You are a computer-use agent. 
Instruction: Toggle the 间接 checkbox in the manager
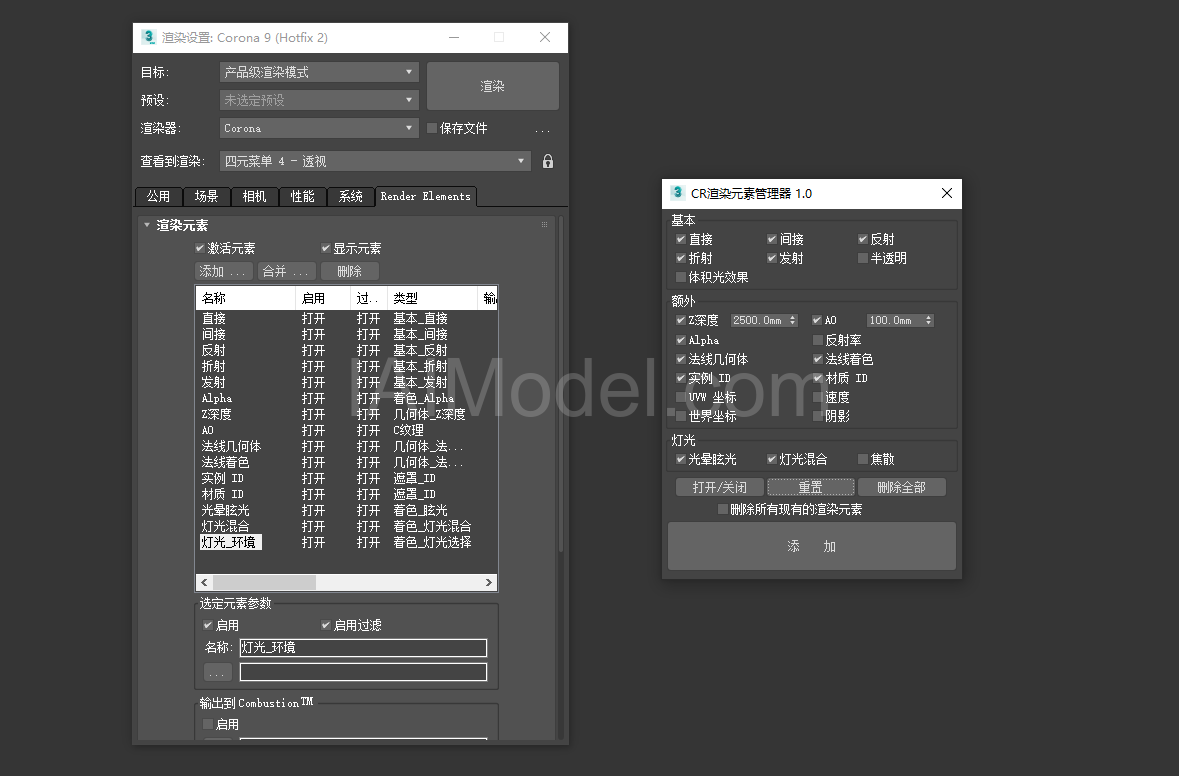pos(772,239)
